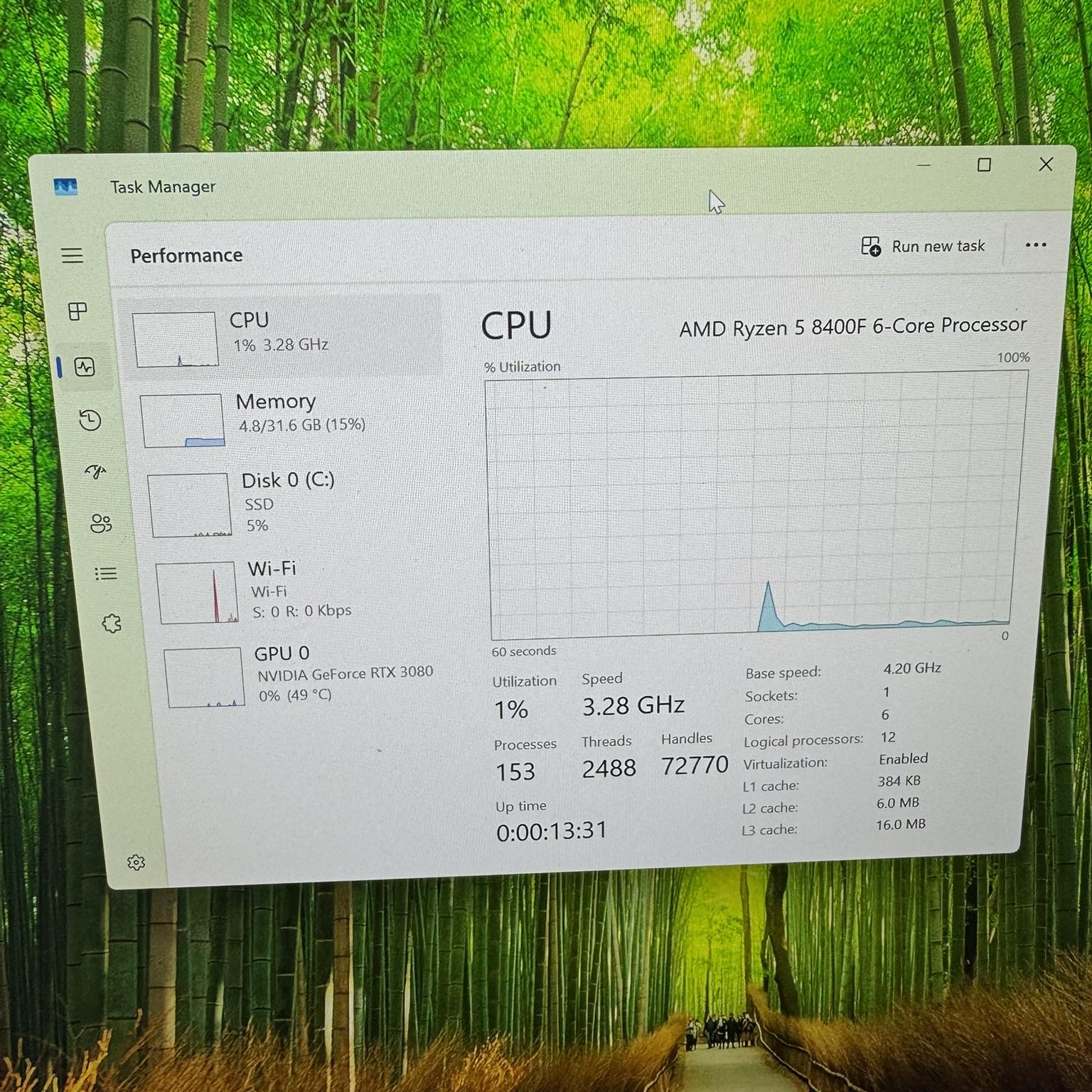1092x1092 pixels.
Task: Click the Disk 0 mini graph thumbnail
Action: (x=191, y=505)
